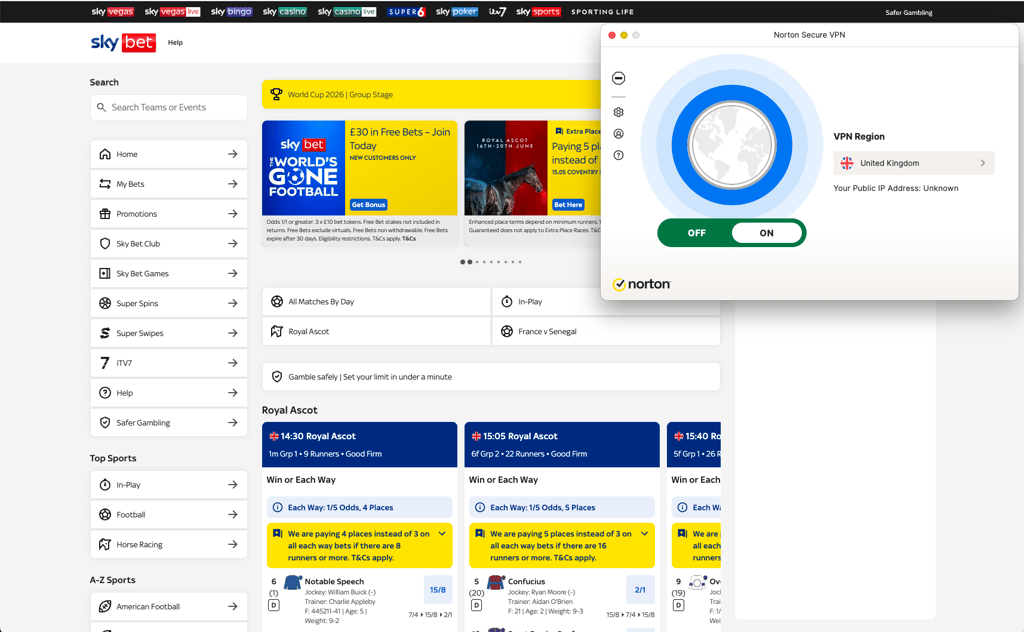This screenshot has height=632, width=1024.
Task: Open the All Matches By Day link
Action: [376, 302]
